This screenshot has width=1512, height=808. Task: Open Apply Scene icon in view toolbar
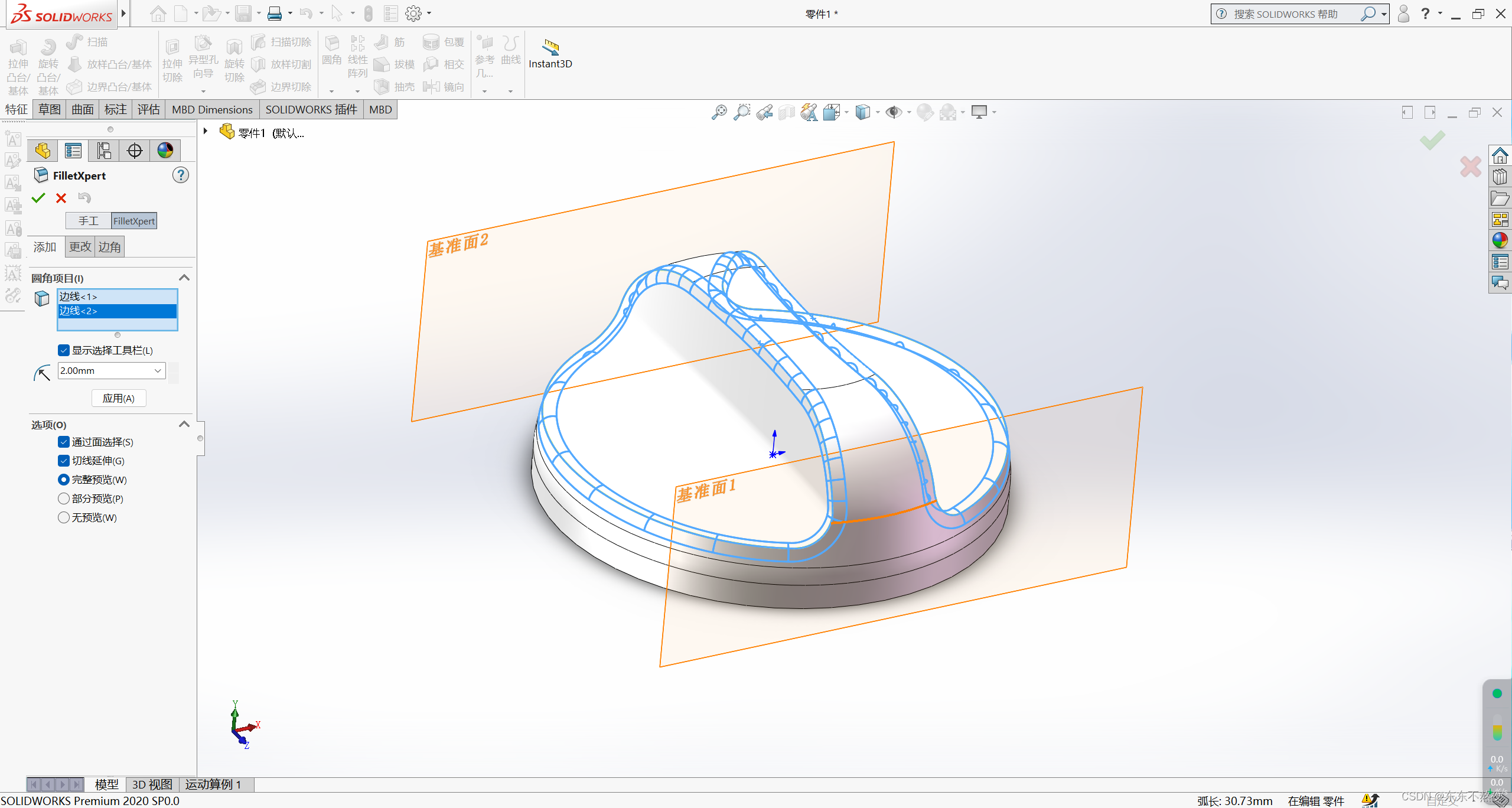(948, 112)
